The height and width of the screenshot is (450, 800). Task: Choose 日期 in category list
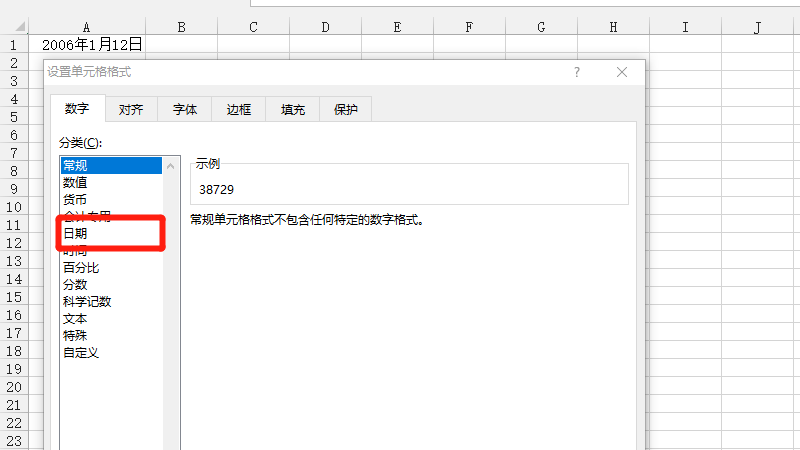[x=75, y=233]
